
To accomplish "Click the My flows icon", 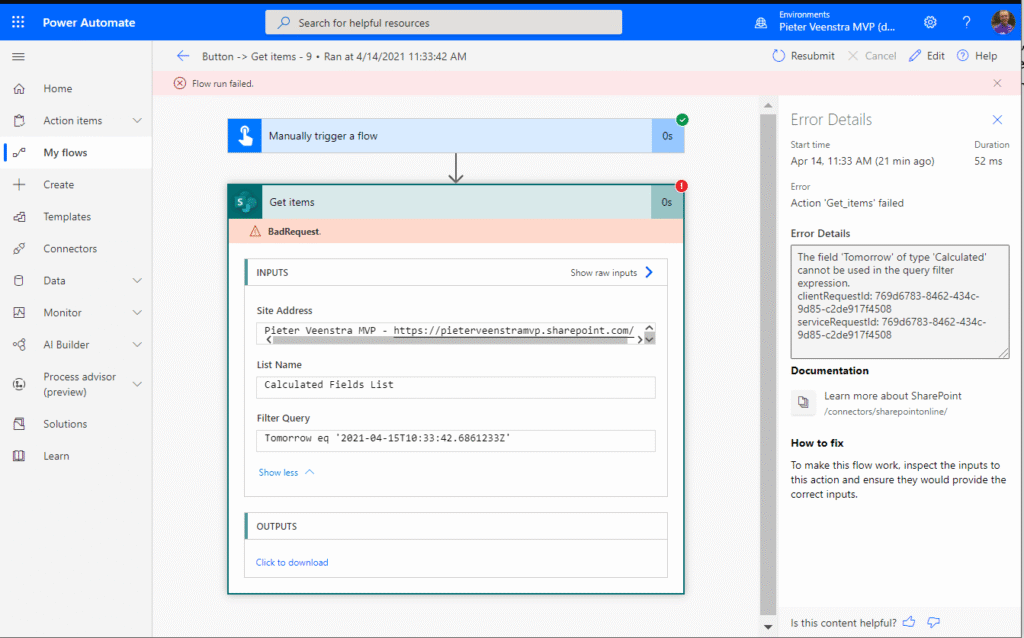I will (x=20, y=152).
